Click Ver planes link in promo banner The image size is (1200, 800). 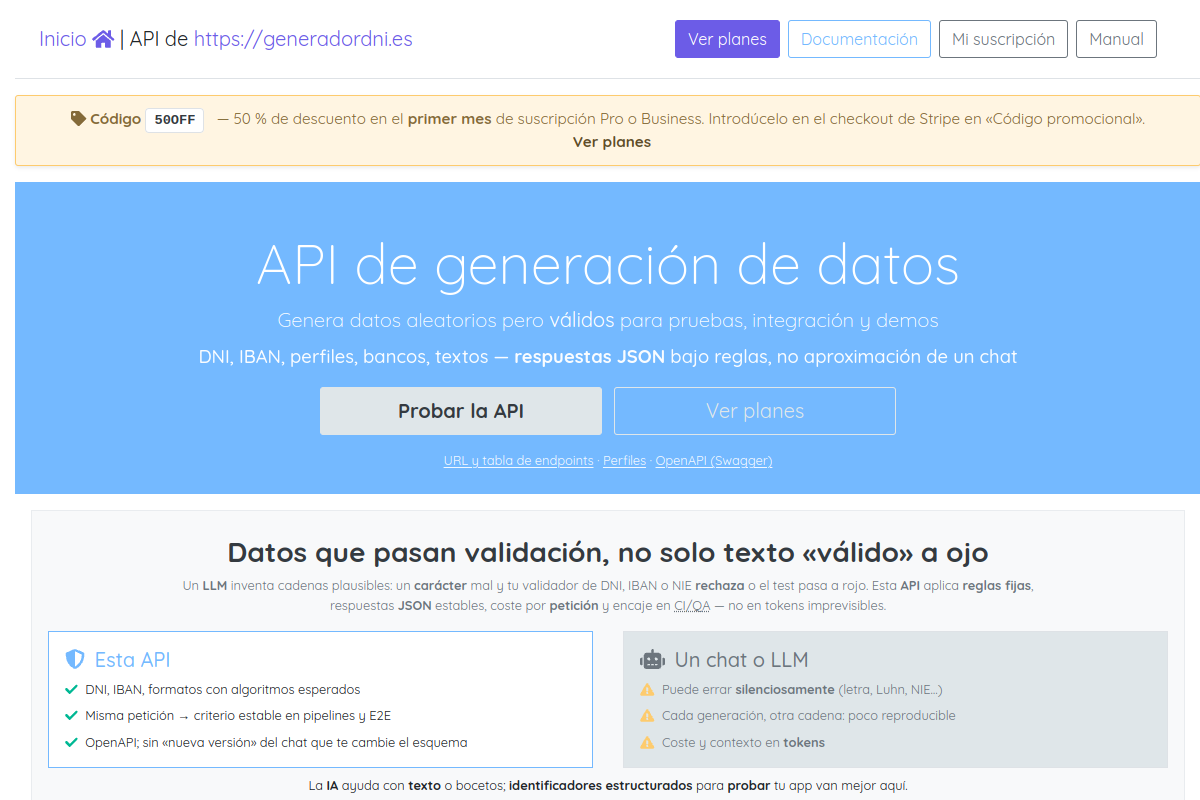pos(612,142)
